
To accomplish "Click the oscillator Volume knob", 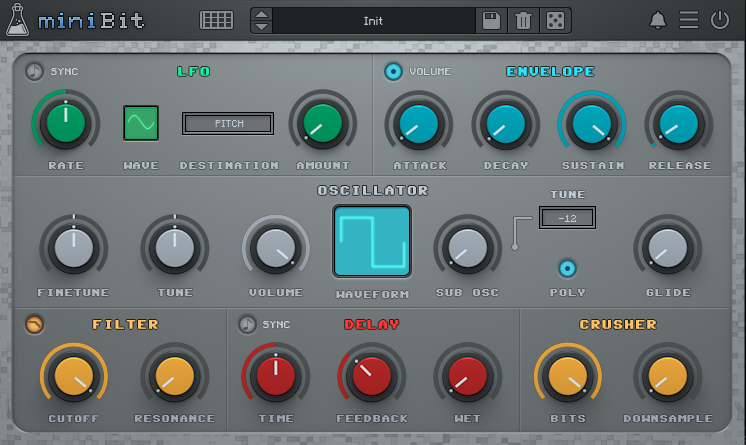I will [x=276, y=248].
